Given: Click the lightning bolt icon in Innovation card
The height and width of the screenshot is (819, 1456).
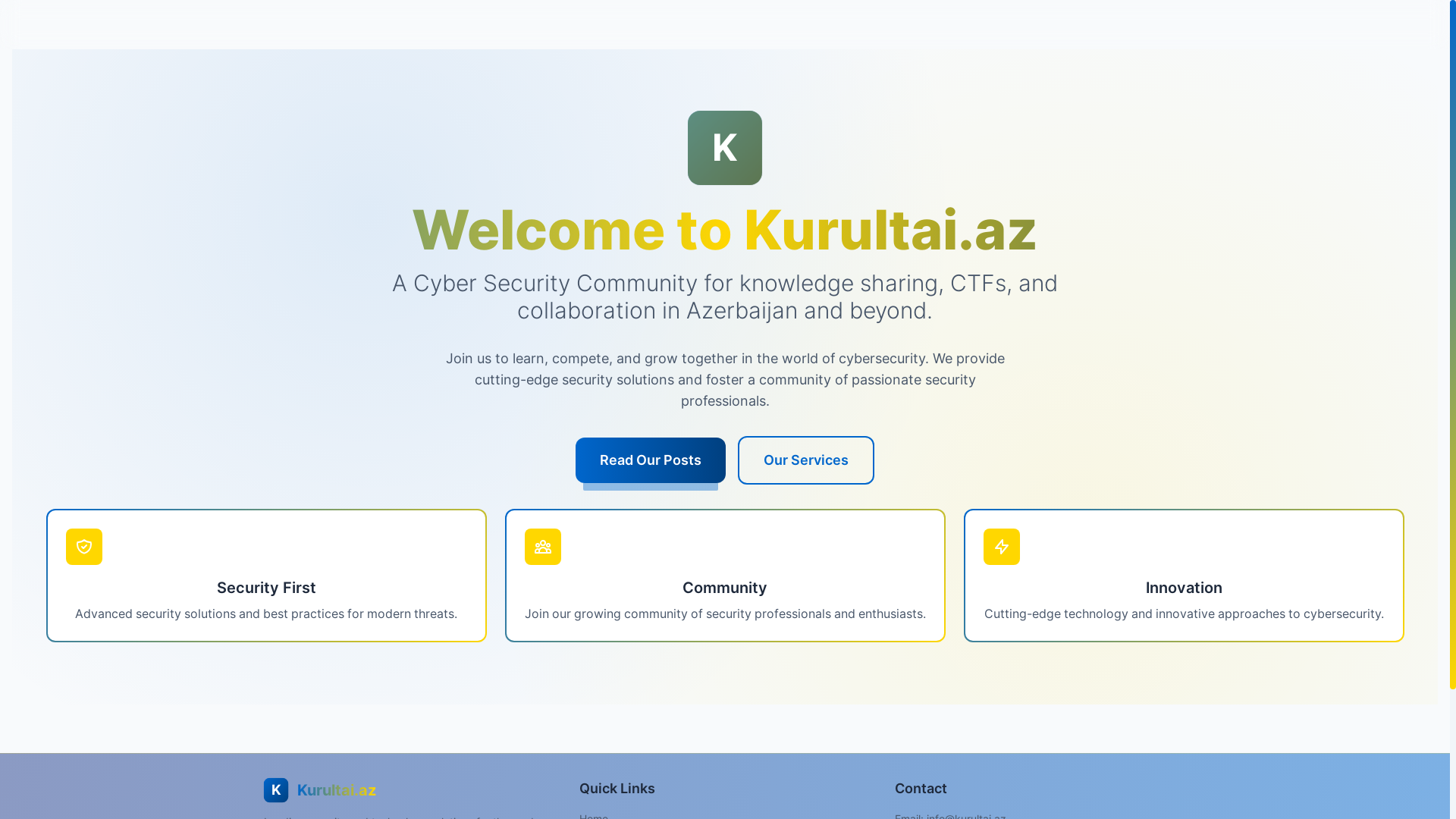Looking at the screenshot, I should tap(1002, 547).
